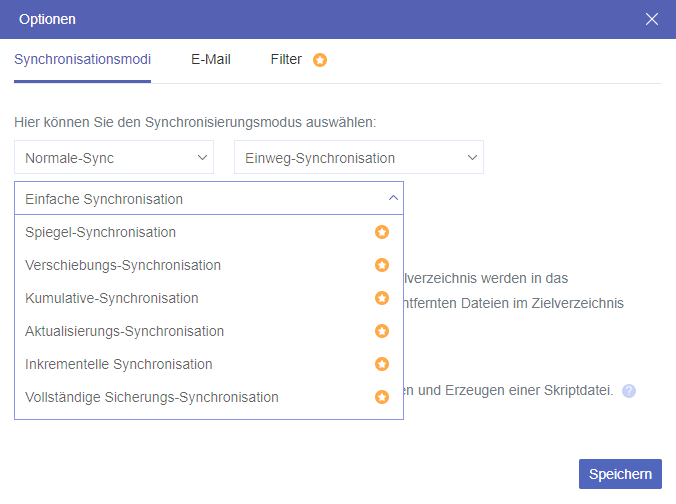The height and width of the screenshot is (504, 676).
Task: Click premium star icon beside Kumulative-Synchronisation
Action: click(x=381, y=298)
